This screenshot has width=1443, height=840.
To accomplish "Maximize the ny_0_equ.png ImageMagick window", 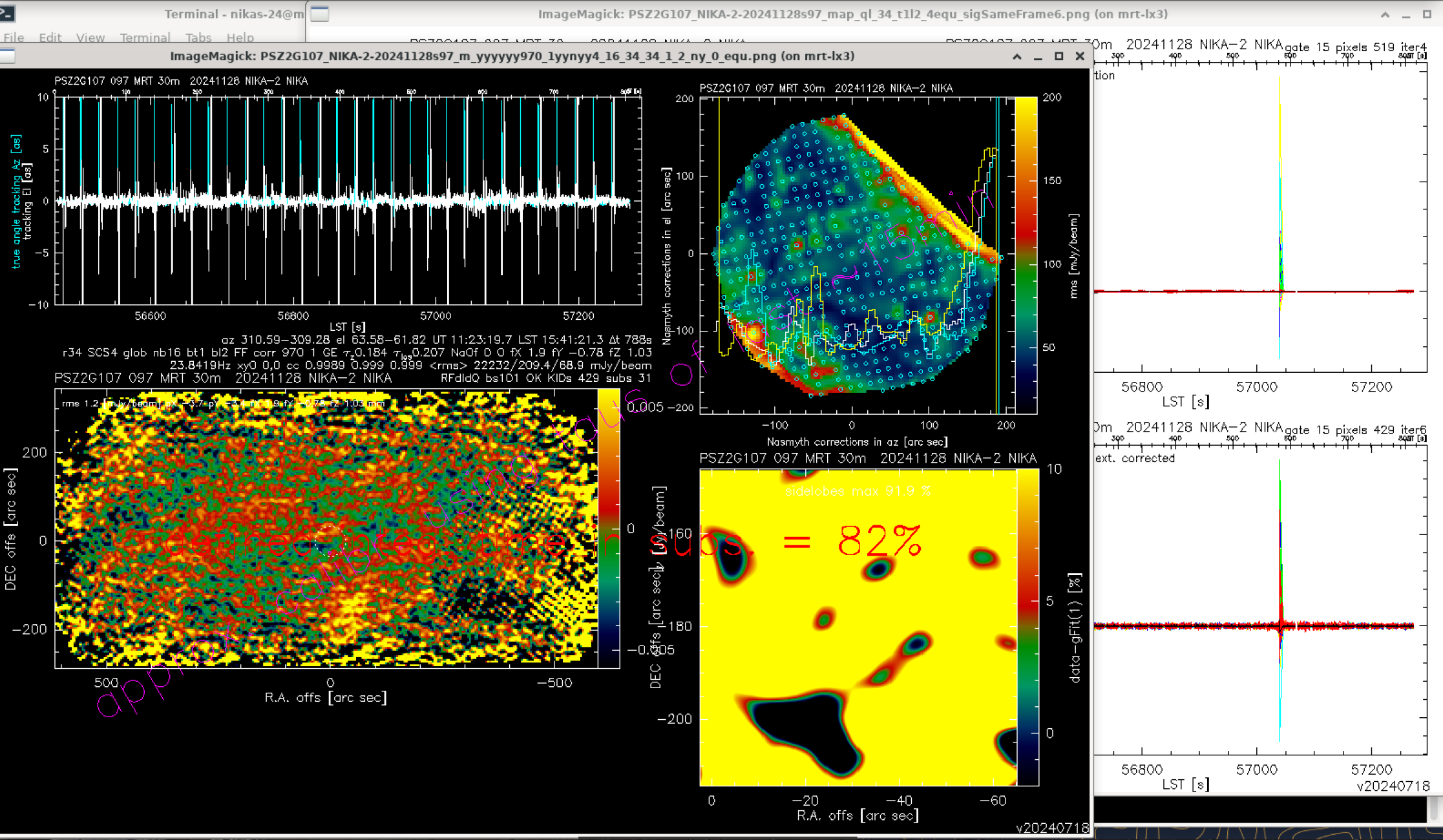I will click(1059, 56).
